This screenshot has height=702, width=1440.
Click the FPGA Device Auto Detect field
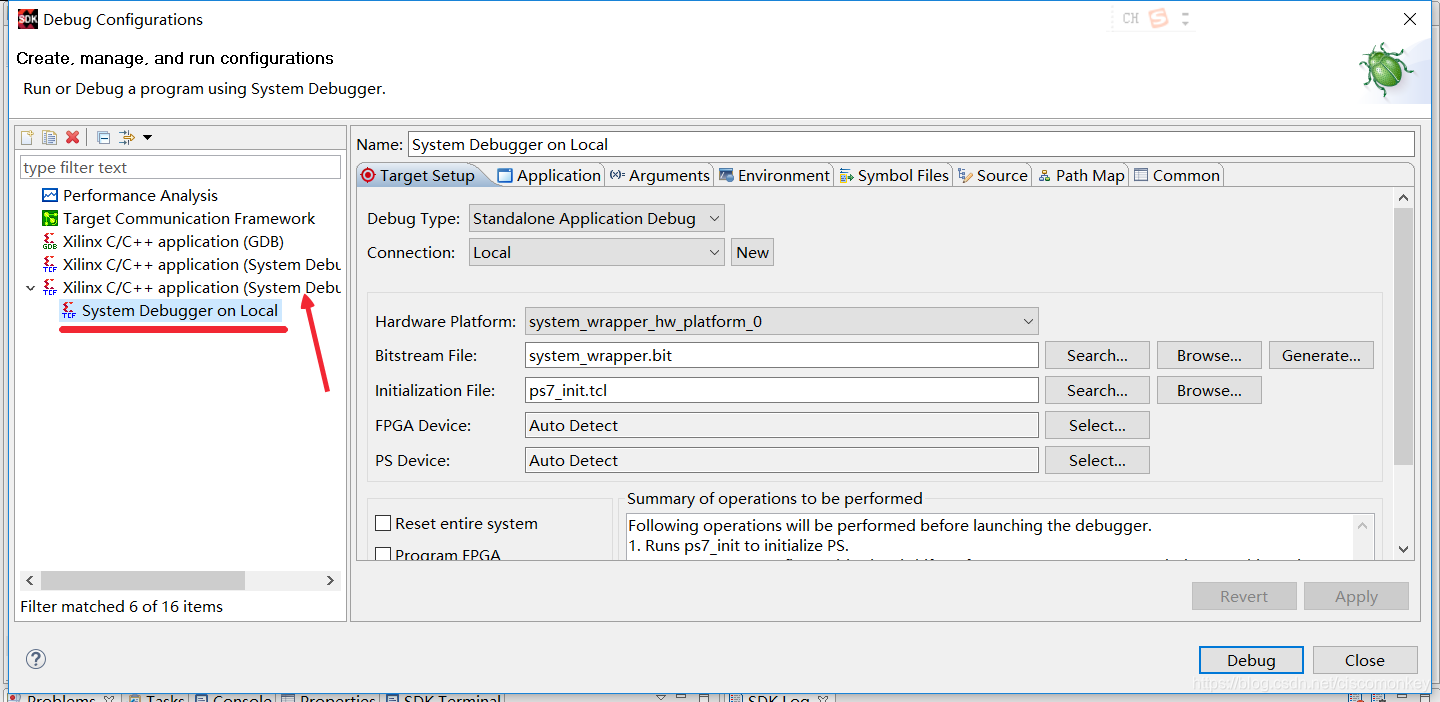pos(782,425)
